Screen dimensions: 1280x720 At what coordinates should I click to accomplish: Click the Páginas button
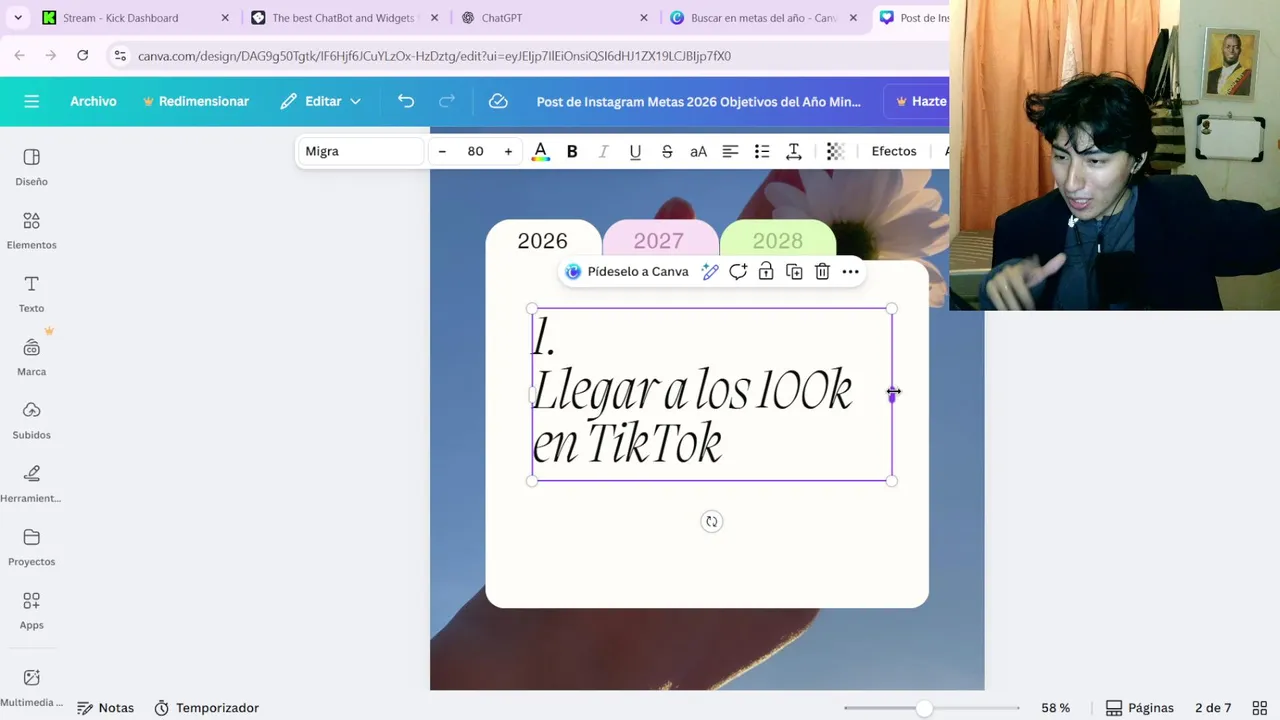(1139, 708)
